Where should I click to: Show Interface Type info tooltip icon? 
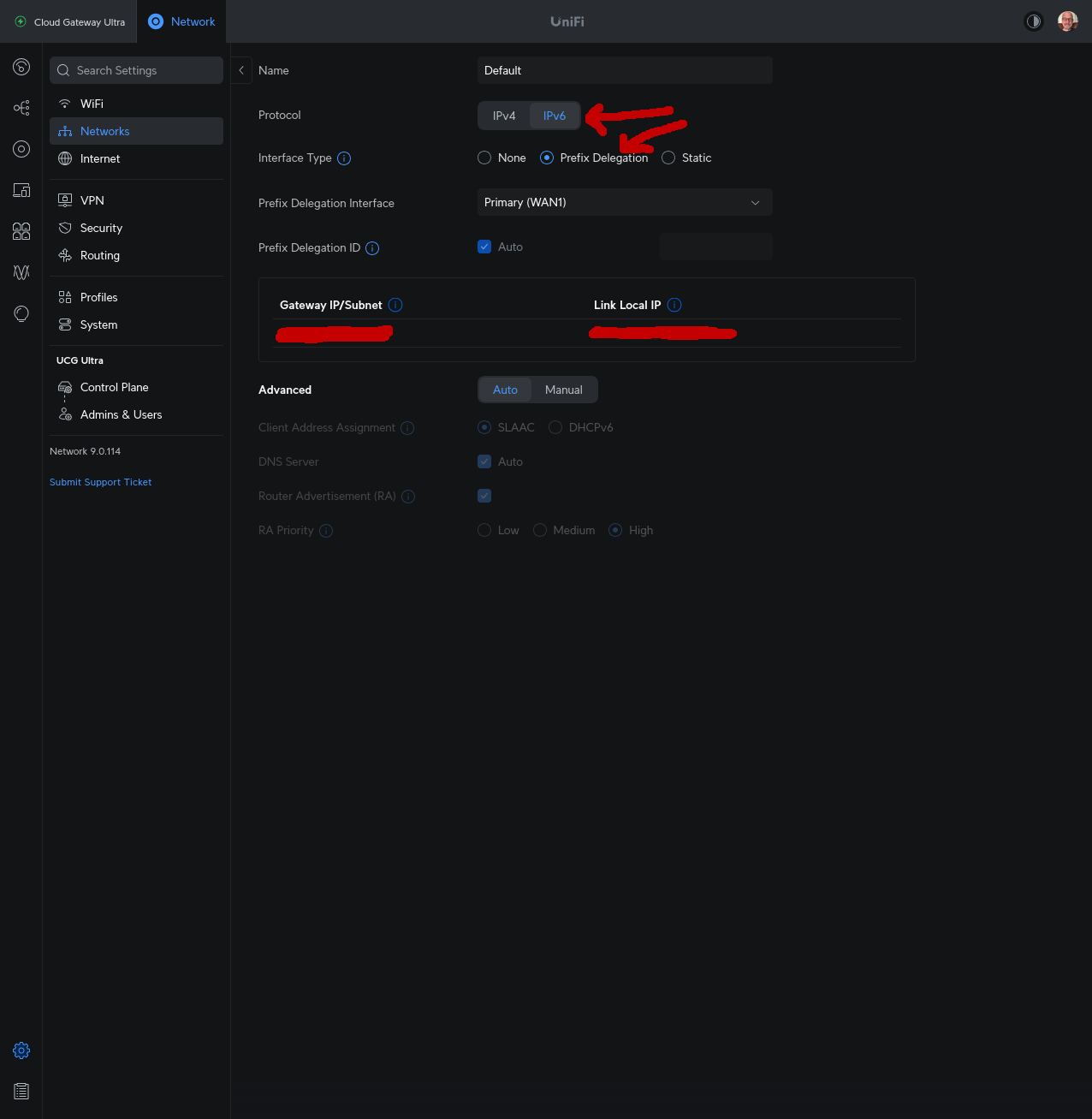click(x=344, y=158)
